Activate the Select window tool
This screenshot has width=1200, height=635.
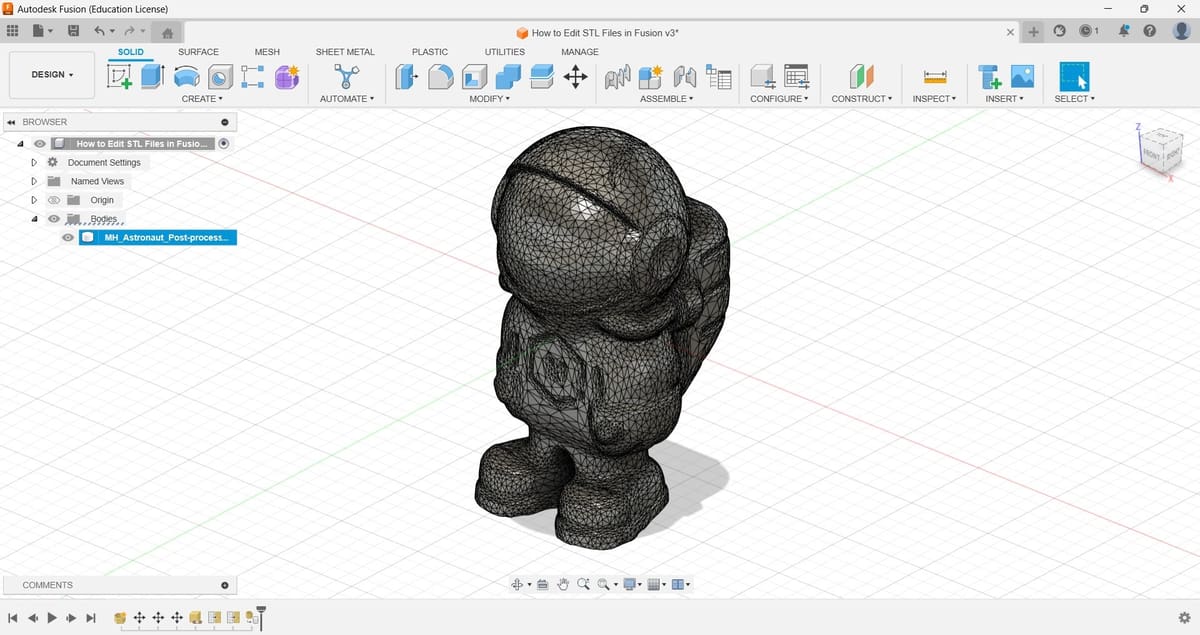[1074, 76]
